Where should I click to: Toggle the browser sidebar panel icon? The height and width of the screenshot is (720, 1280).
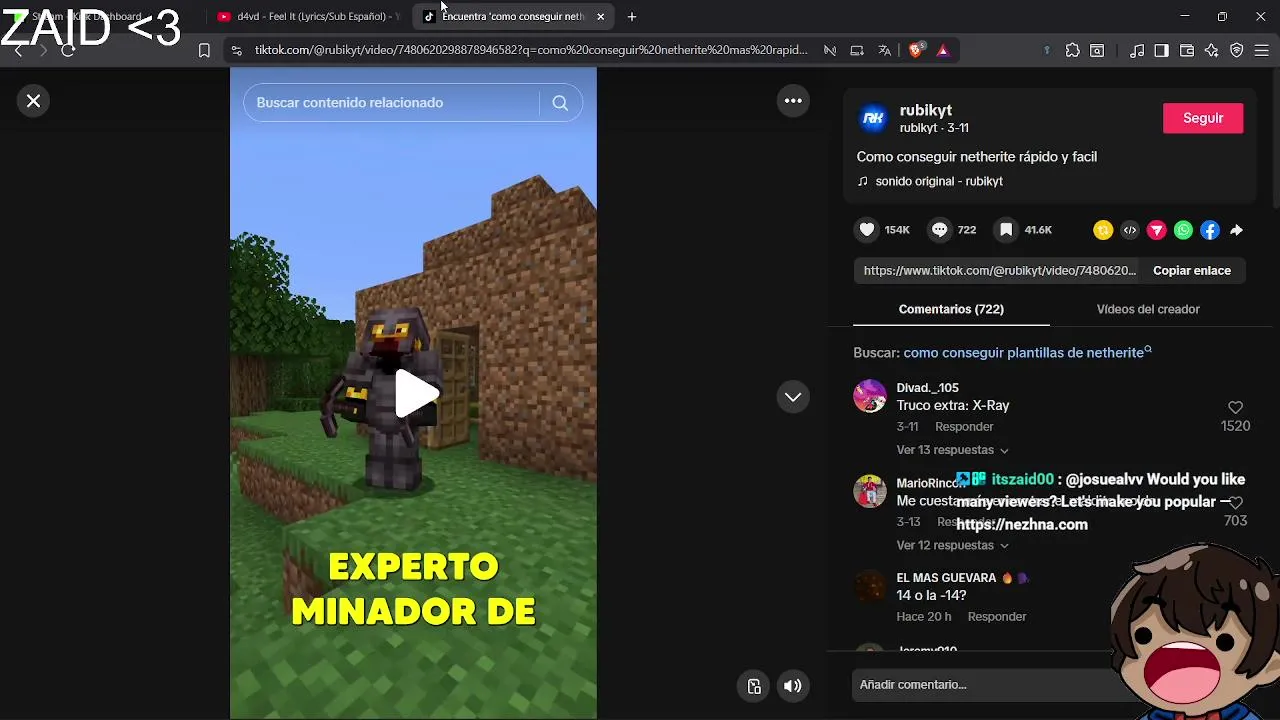1161,50
